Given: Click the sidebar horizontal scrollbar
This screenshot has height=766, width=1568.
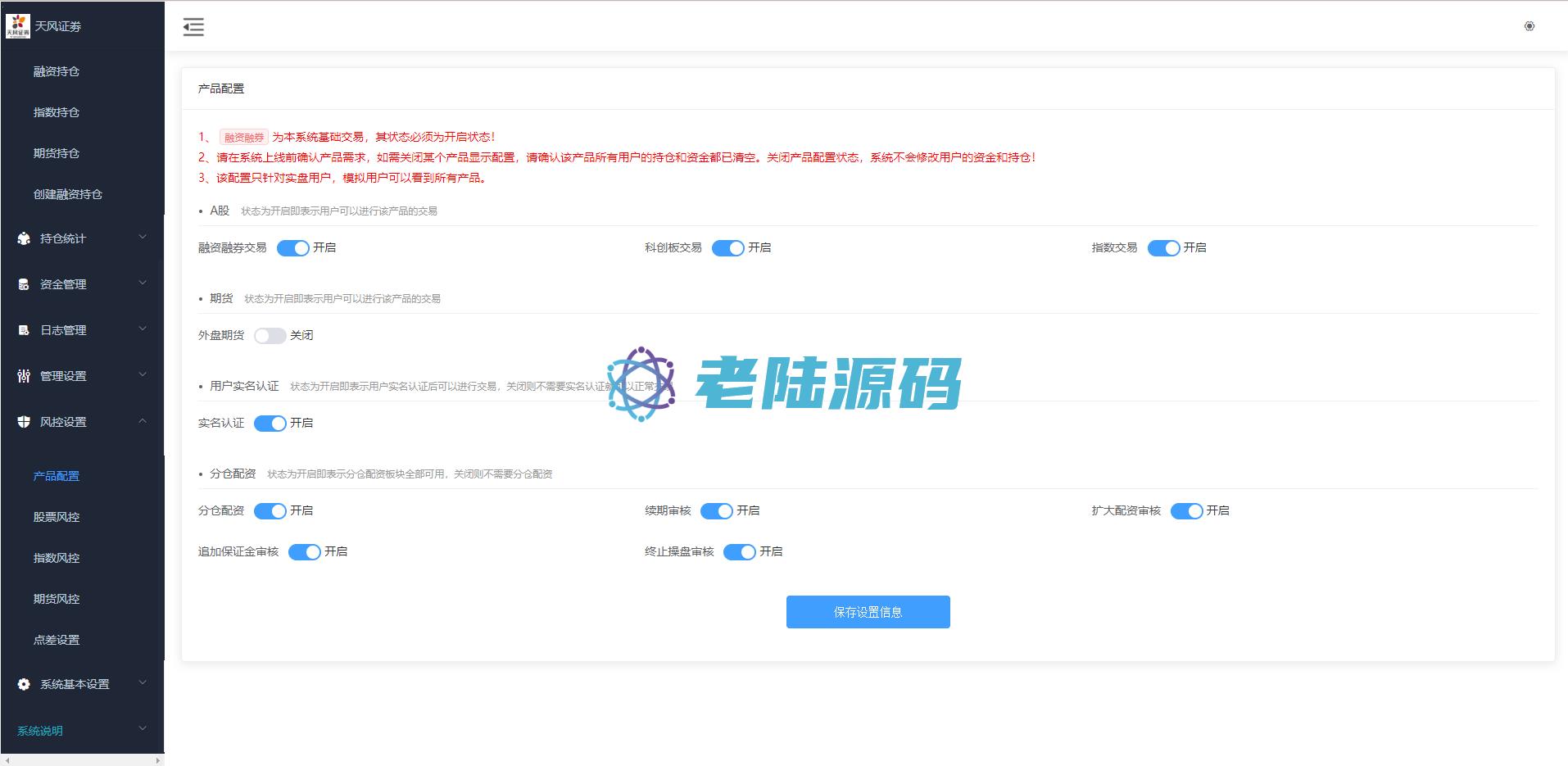Looking at the screenshot, I should coord(82,760).
